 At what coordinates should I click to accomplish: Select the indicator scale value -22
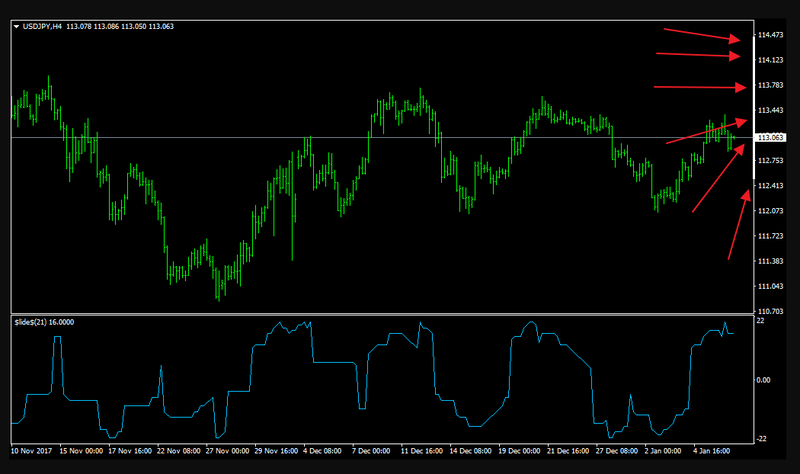(x=761, y=439)
